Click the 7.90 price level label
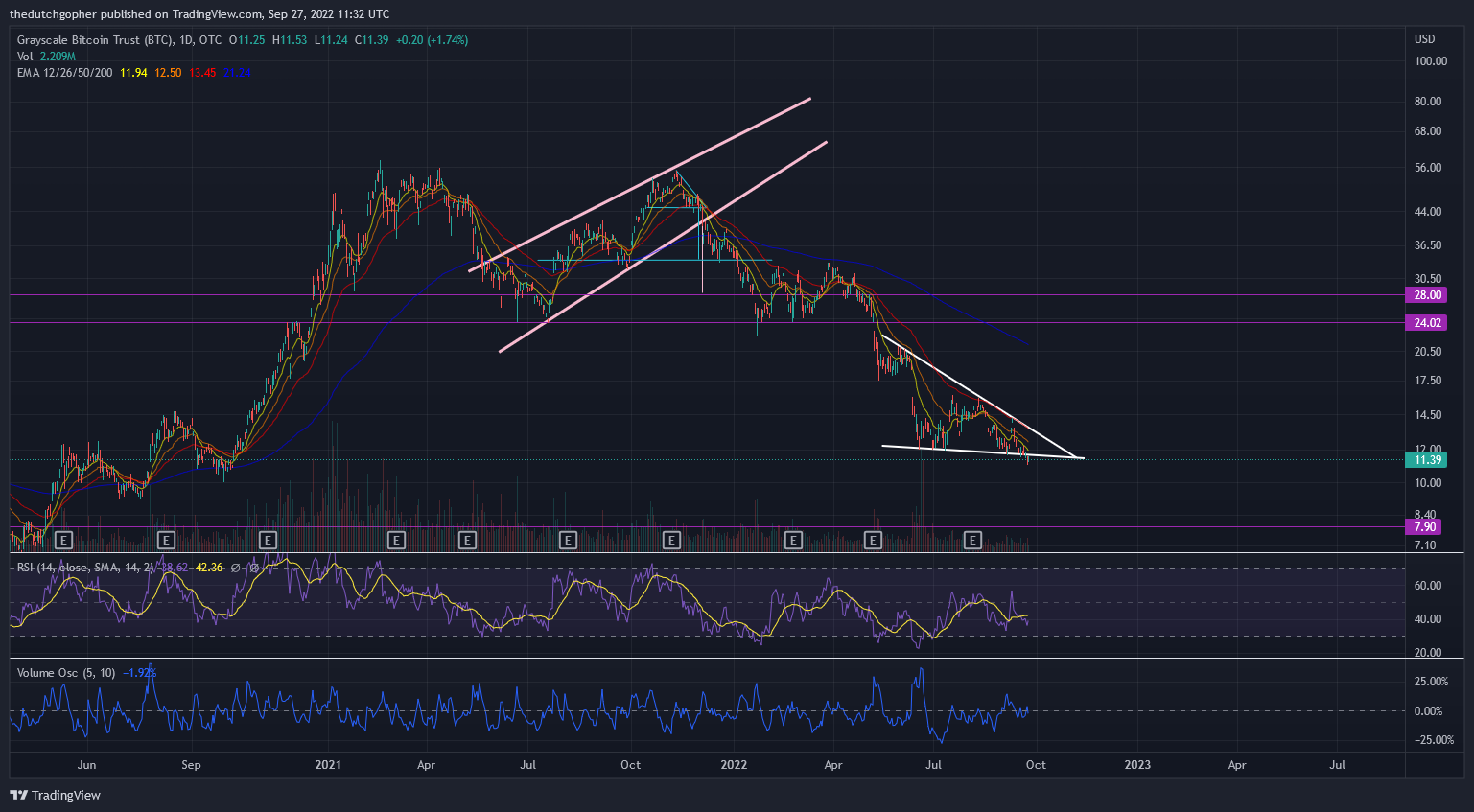This screenshot has height=812, width=1474. point(1424,527)
